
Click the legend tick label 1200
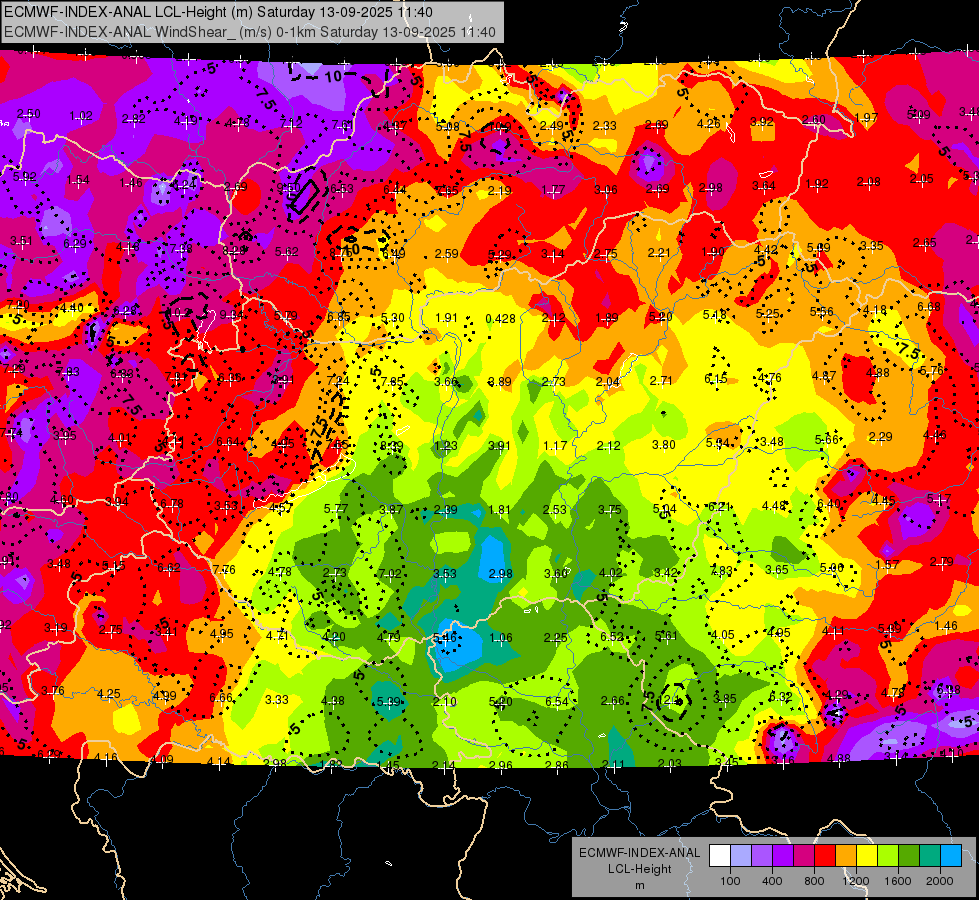coord(855,881)
